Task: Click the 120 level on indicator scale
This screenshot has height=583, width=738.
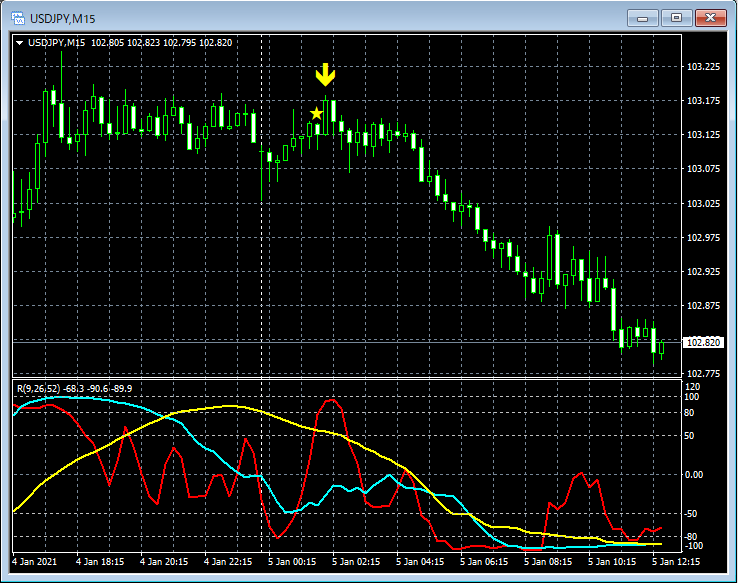Action: tap(692, 387)
